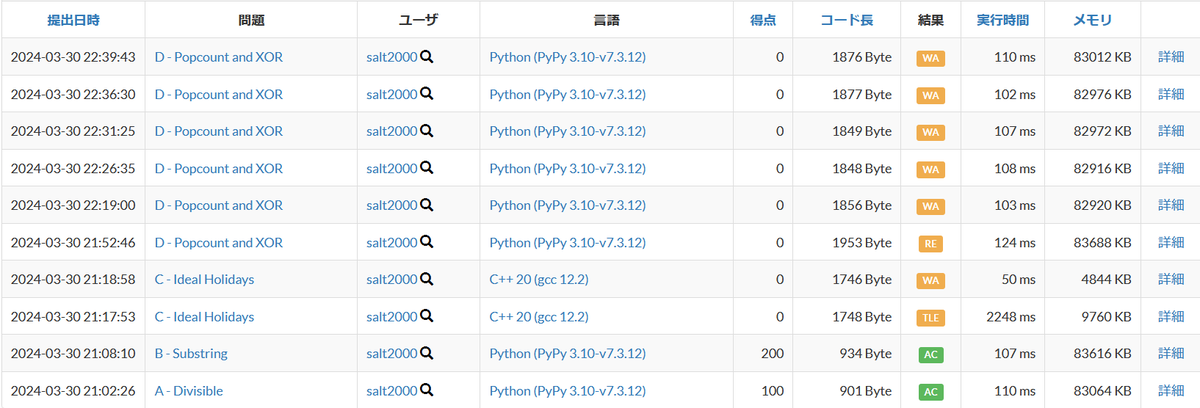1200x408 pixels.
Task: Select memory value 9760 KB
Action: pyautogui.click(x=1105, y=316)
